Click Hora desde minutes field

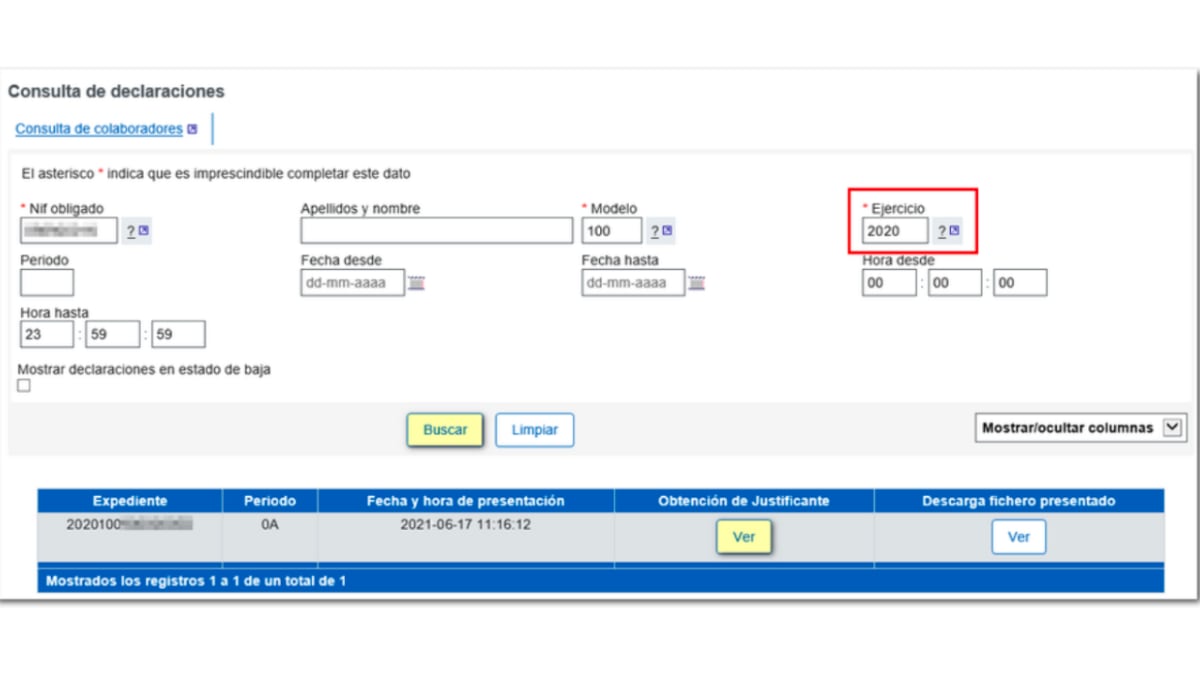[955, 283]
